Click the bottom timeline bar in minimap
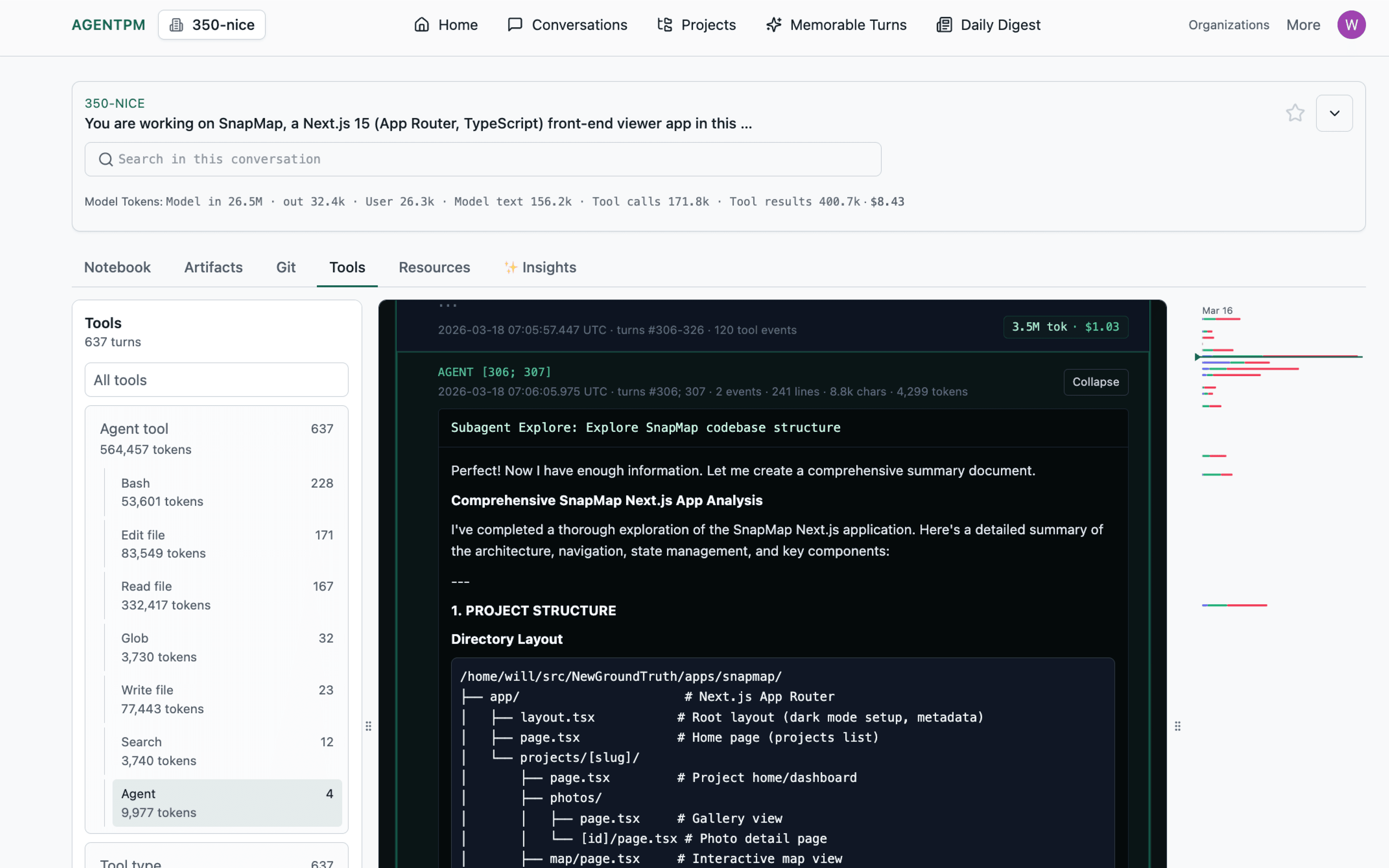Screen dimensions: 1389x868 click(1234, 605)
